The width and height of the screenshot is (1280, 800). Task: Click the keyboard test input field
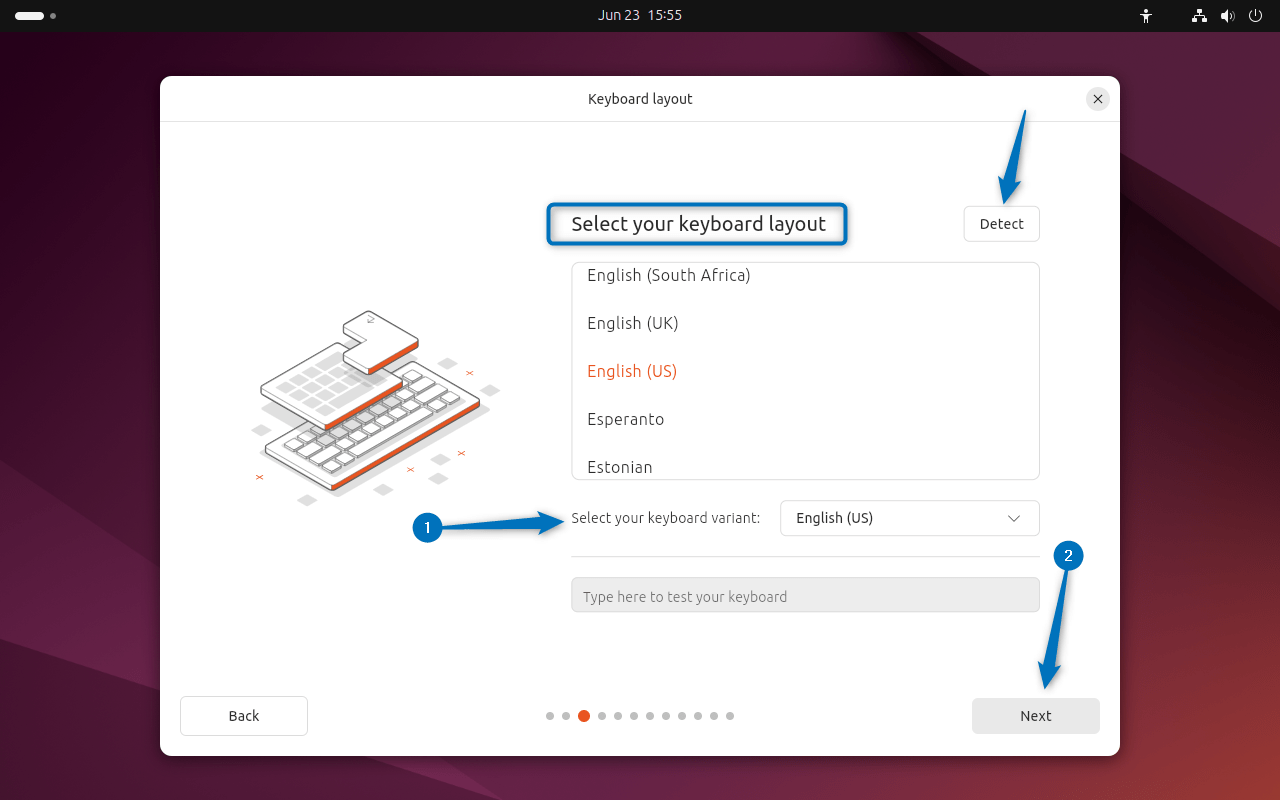point(804,595)
